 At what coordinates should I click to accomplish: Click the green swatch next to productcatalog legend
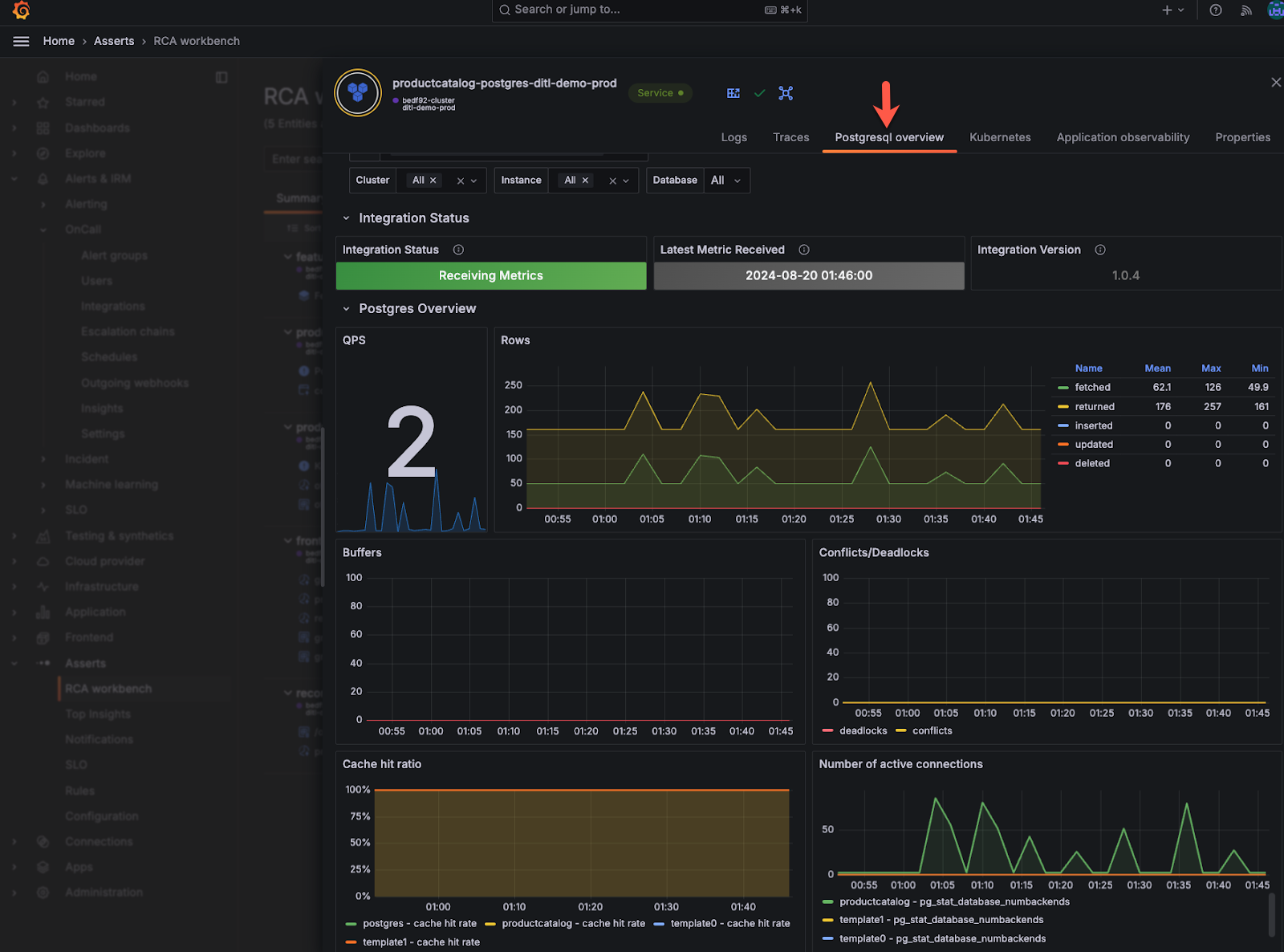point(827,901)
